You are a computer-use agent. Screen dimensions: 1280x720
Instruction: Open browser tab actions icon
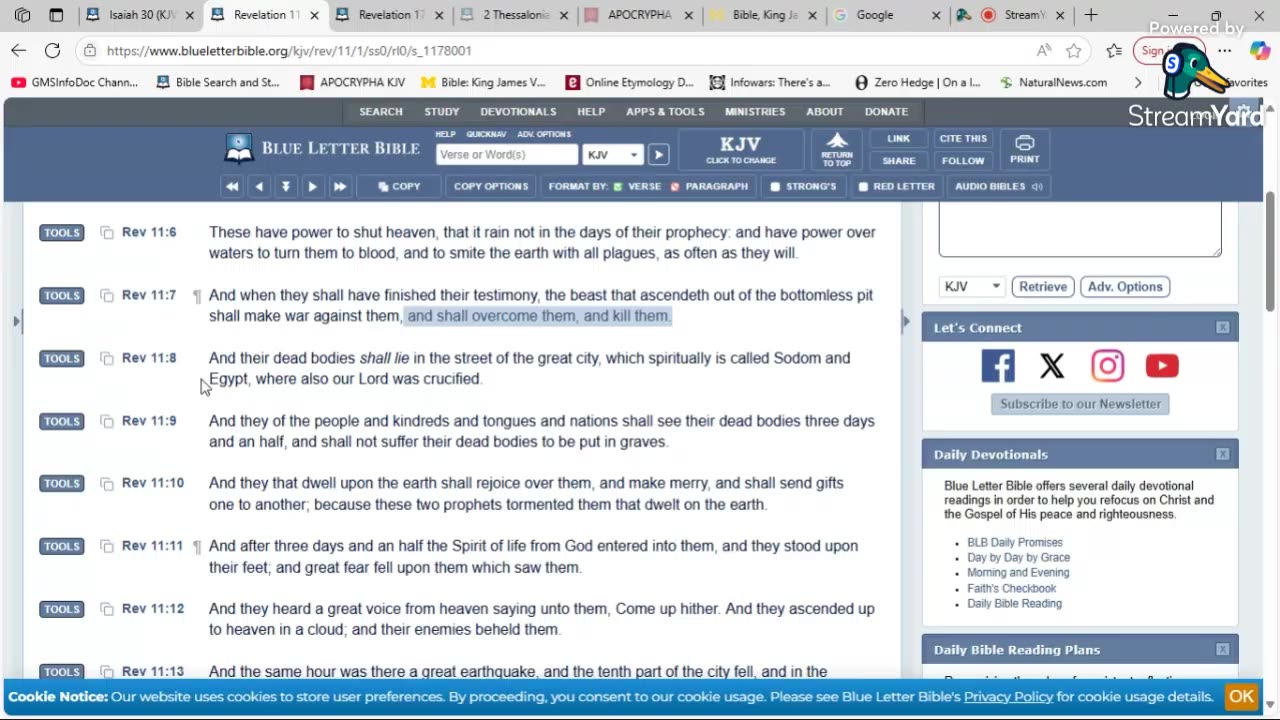click(56, 15)
